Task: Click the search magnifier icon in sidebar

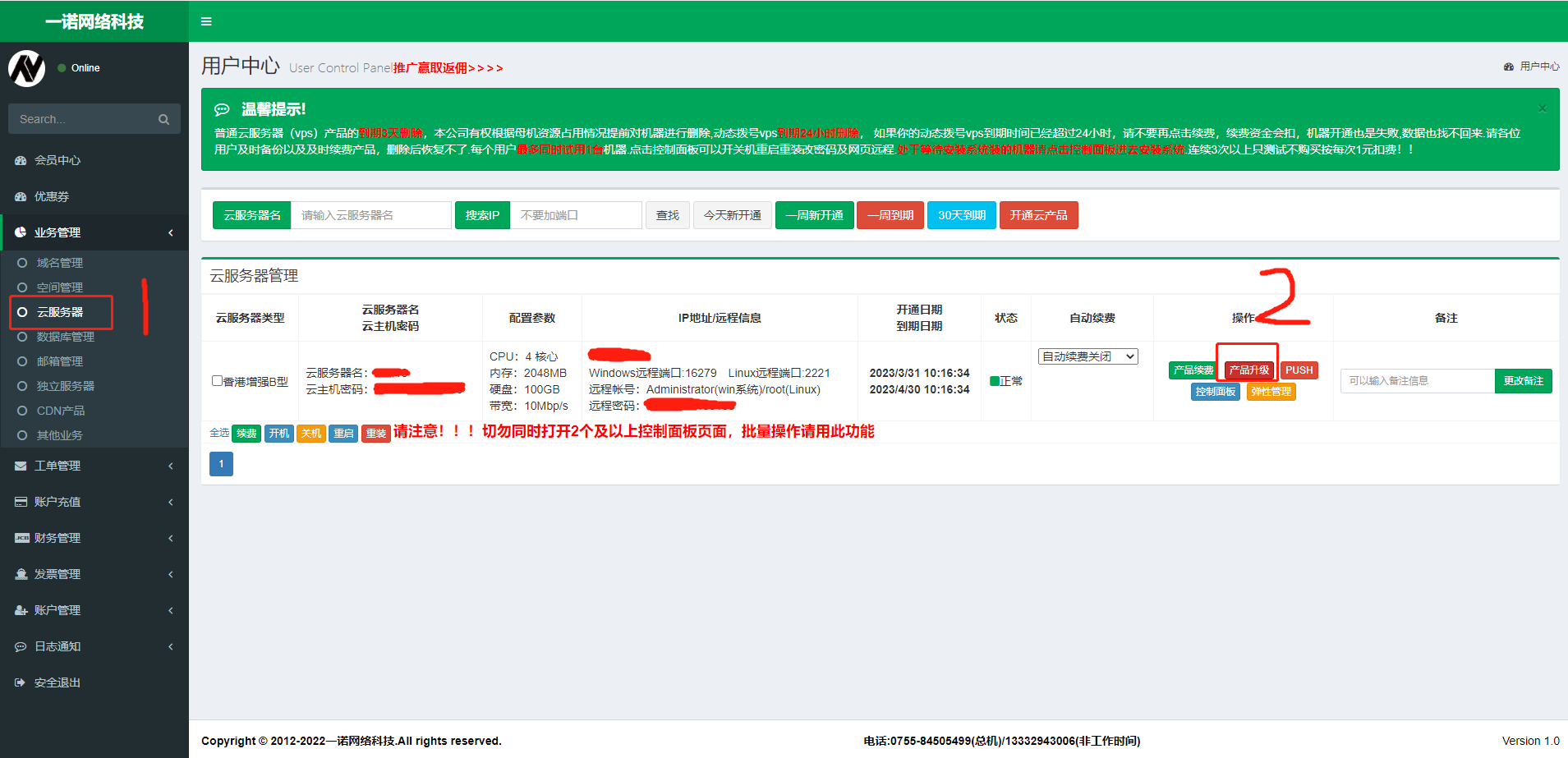Action: tap(163, 119)
